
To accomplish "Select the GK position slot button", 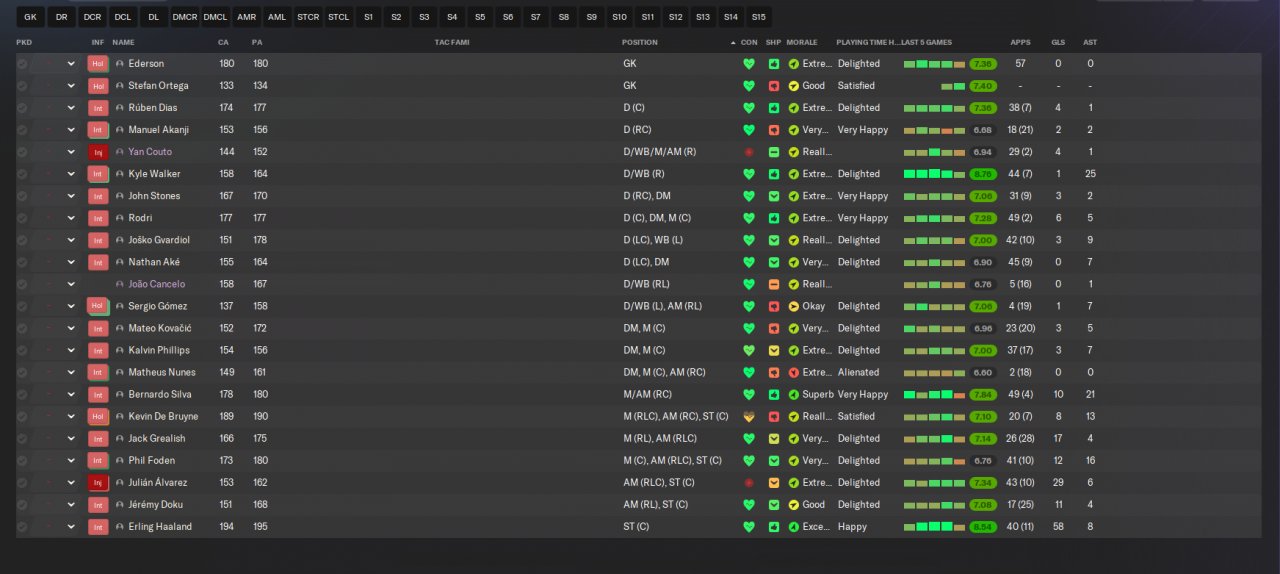I will point(30,17).
